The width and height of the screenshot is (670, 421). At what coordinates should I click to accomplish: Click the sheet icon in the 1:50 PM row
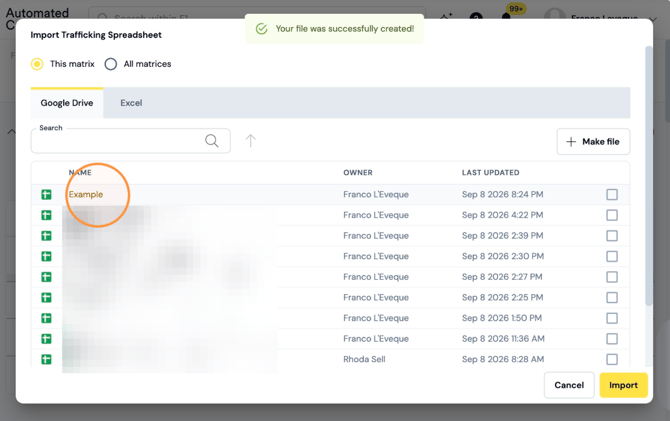coord(46,318)
